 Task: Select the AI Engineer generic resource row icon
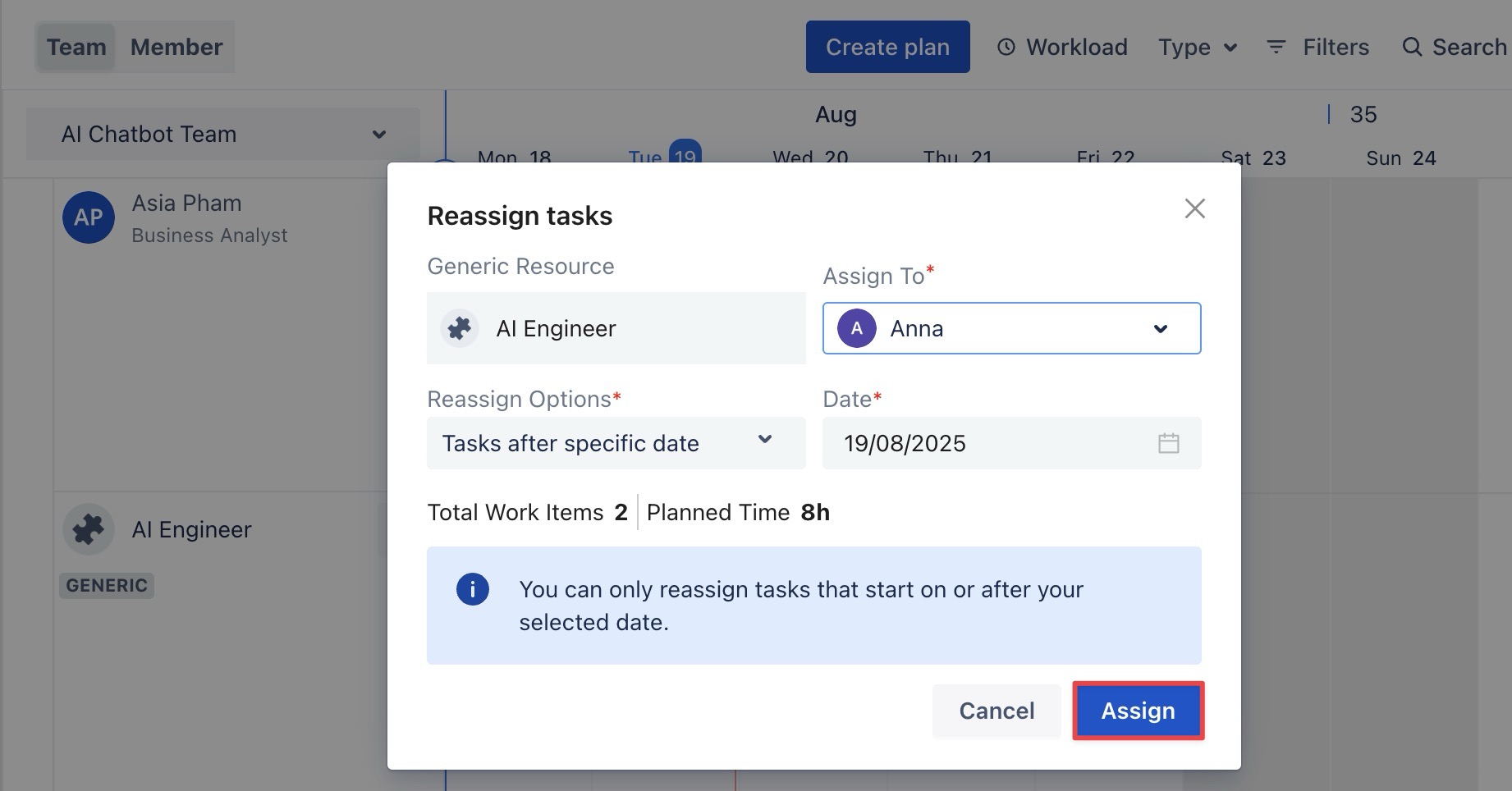tap(89, 529)
